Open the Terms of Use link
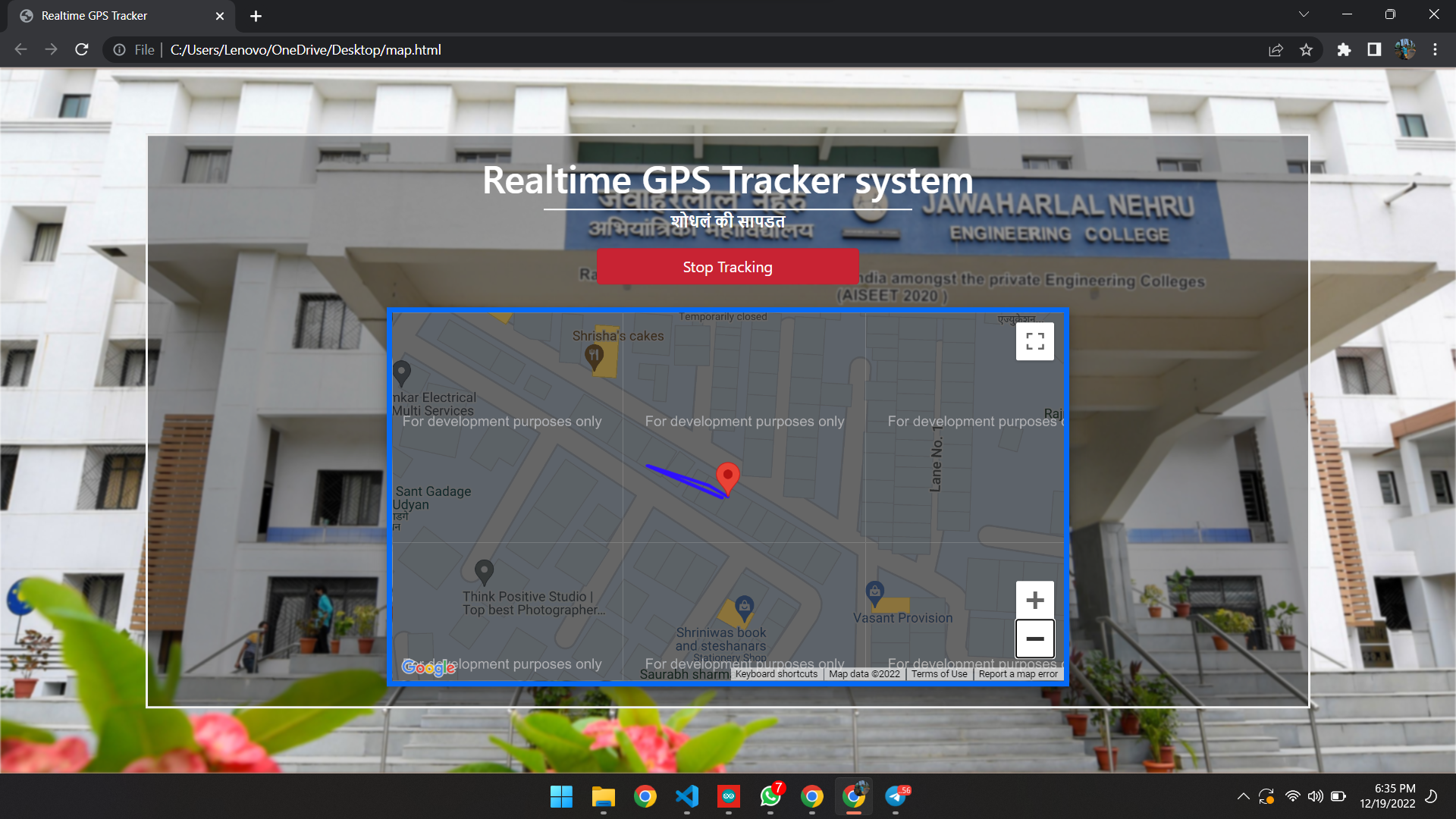Screen dimensions: 1456x819 (x=939, y=673)
